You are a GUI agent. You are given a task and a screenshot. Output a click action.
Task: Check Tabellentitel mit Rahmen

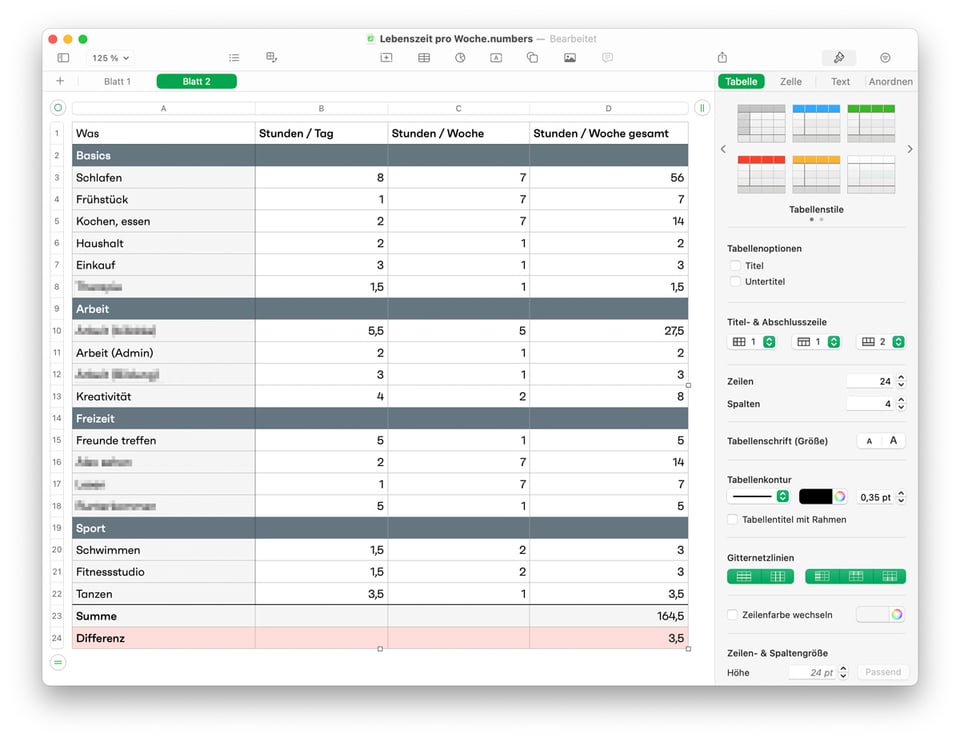732,519
